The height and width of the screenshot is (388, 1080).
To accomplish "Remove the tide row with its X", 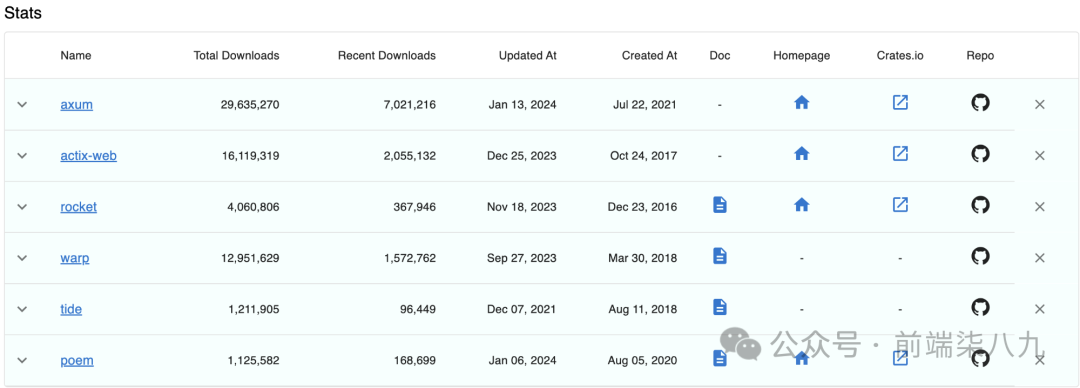I will (1040, 309).
